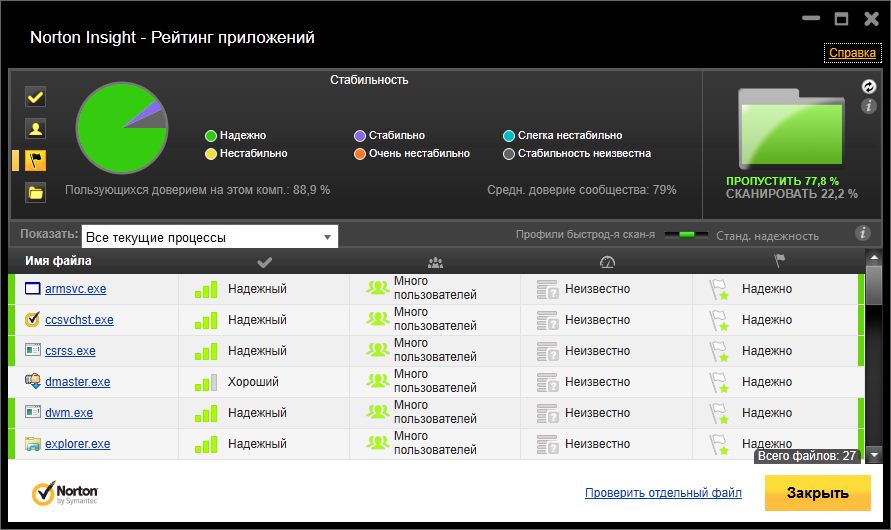
Task: Click orange Очень нестабильно legend swatch
Action: click(360, 154)
